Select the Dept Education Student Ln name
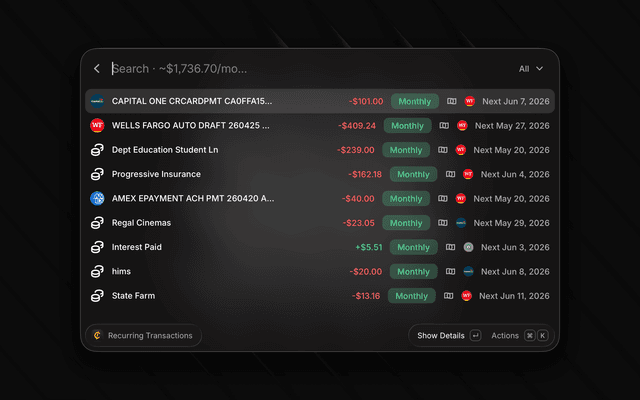This screenshot has width=640, height=400. click(165, 150)
